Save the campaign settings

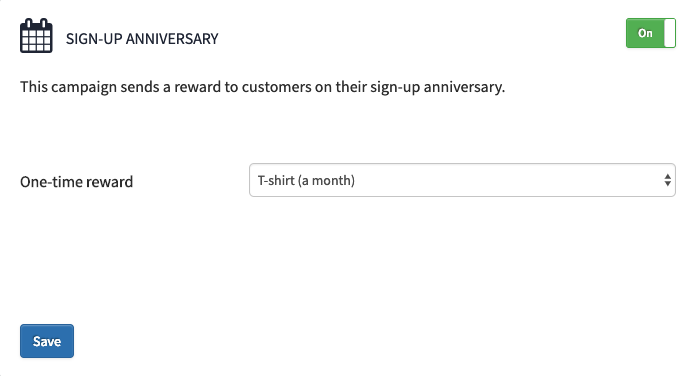coord(47,341)
